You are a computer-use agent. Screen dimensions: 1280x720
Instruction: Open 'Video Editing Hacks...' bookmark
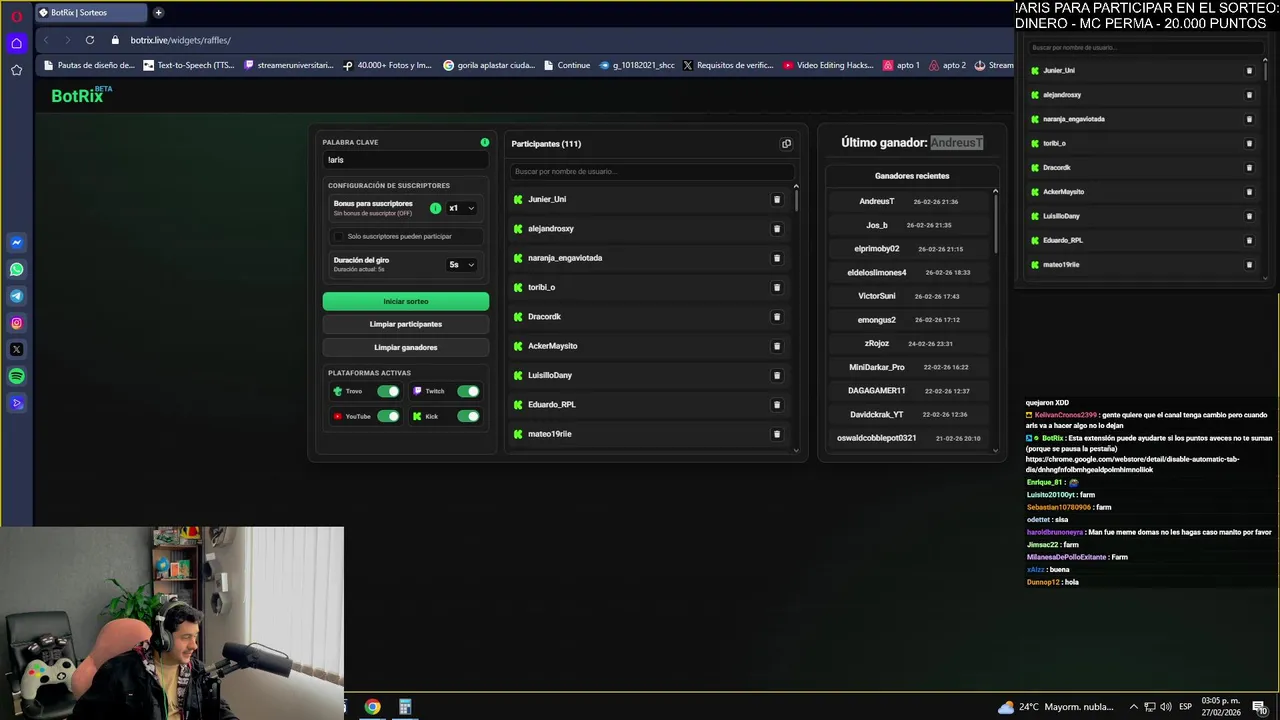tap(828, 66)
